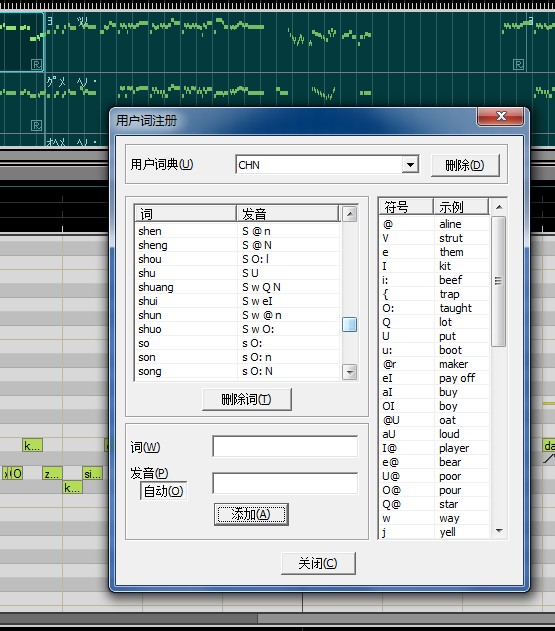The height and width of the screenshot is (631, 555).
Task: Click the 'u:' symbol row for boot
Action: (x=435, y=350)
